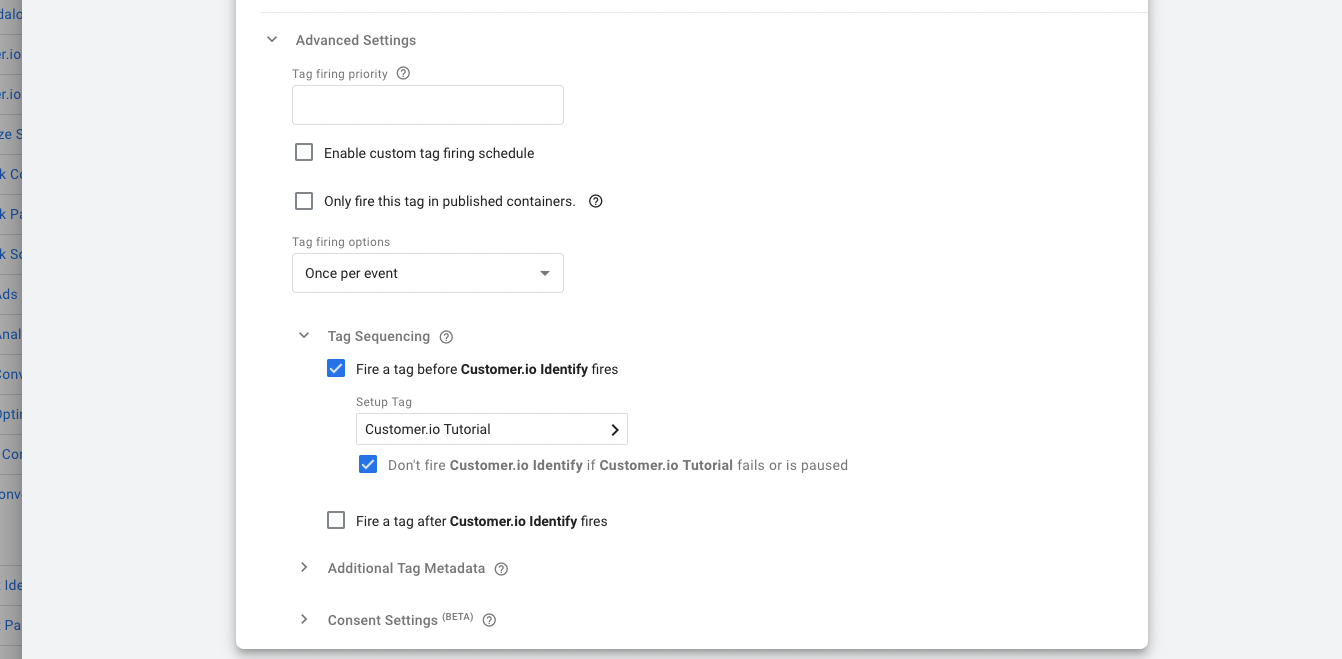Open help icon beside Tag firing priority
The width and height of the screenshot is (1342, 659).
click(403, 73)
